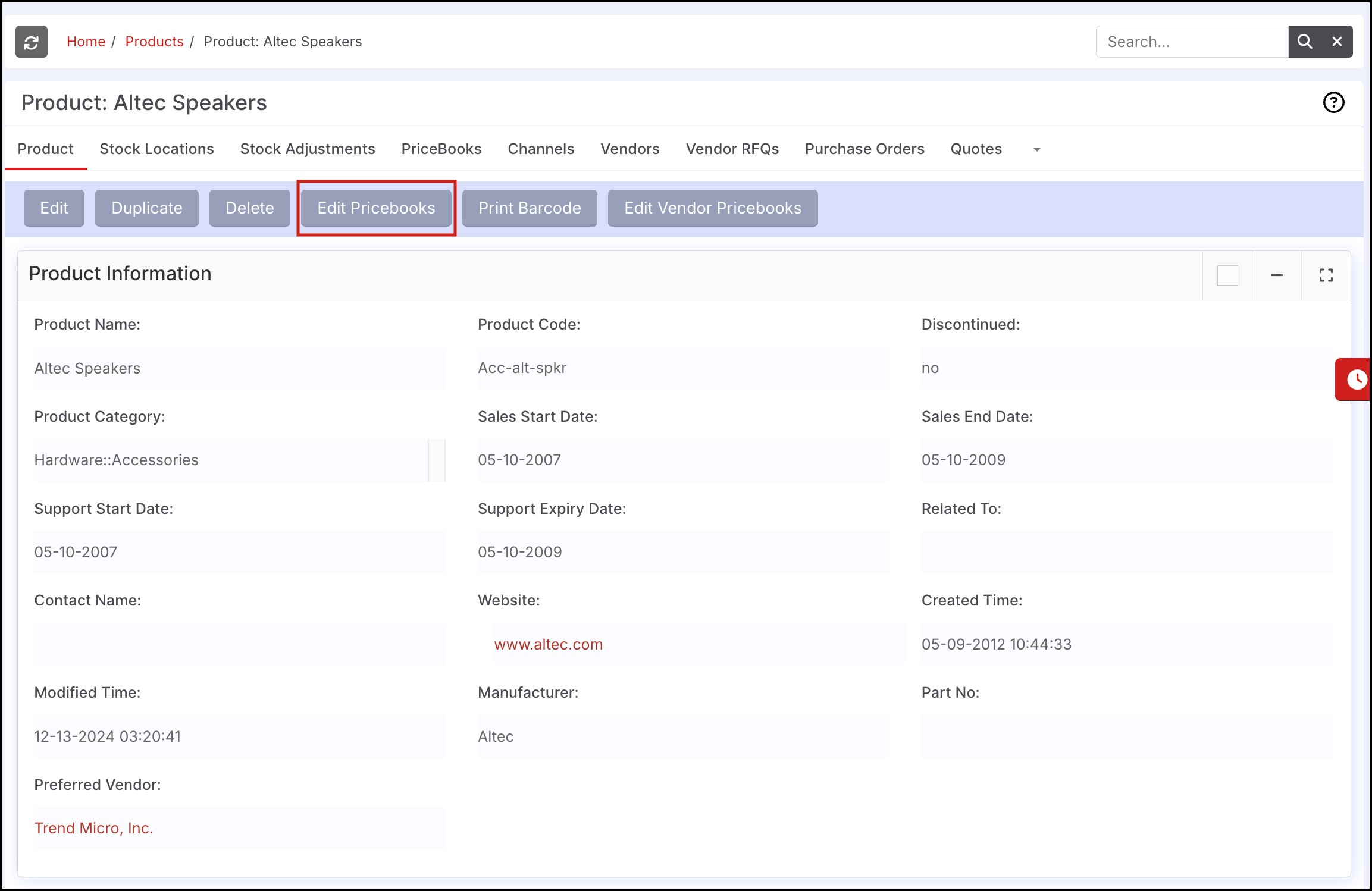Click the Edit button
The width and height of the screenshot is (1372, 891).
54,208
